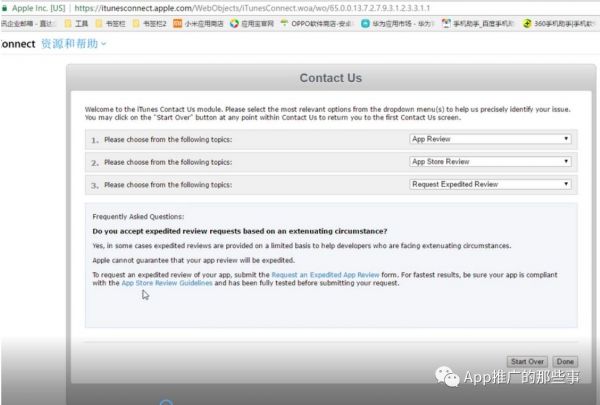Screen dimensions: 600x405
Task: Open the 企业邮箱 bookmark
Action: [27, 24]
